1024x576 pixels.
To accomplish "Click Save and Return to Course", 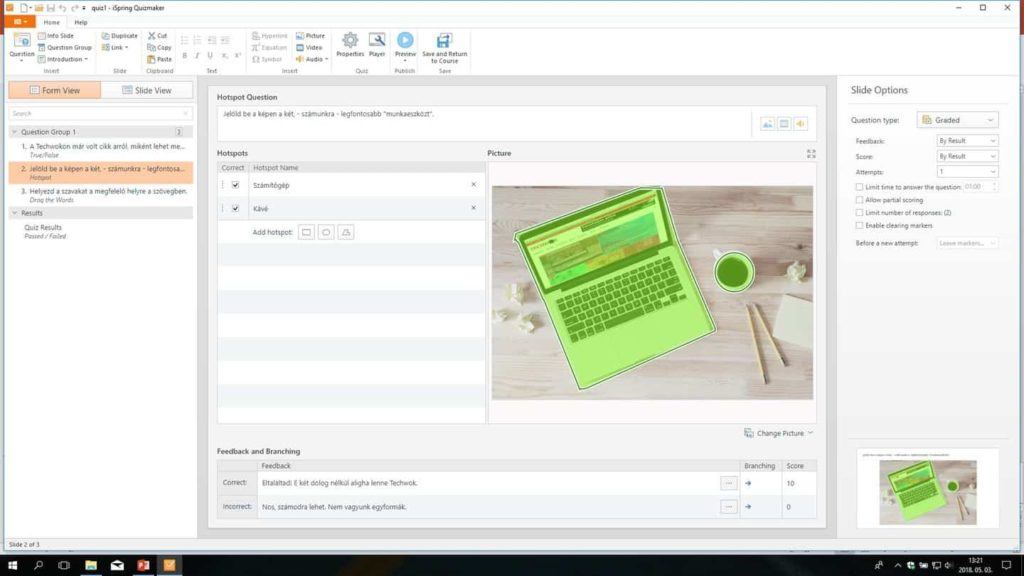I will coord(443,47).
